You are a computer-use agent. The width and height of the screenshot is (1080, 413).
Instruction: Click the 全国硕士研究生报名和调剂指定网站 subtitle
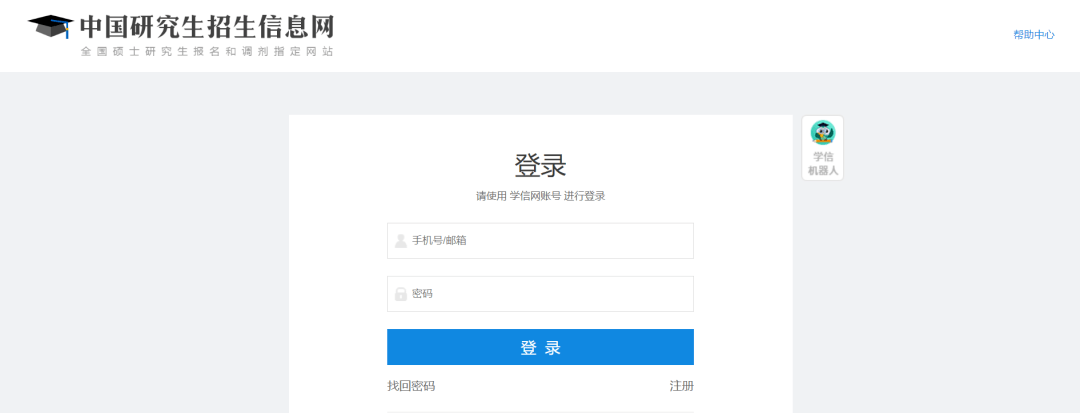pyautogui.click(x=207, y=51)
